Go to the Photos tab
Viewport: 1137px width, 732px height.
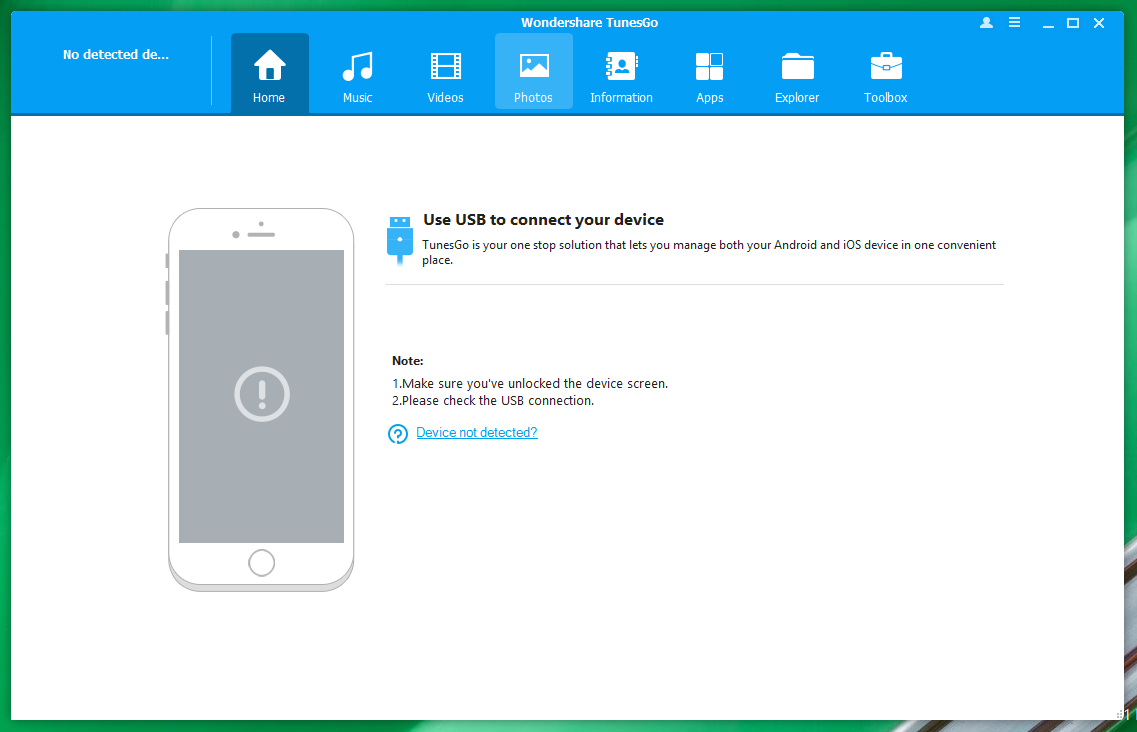(x=534, y=73)
